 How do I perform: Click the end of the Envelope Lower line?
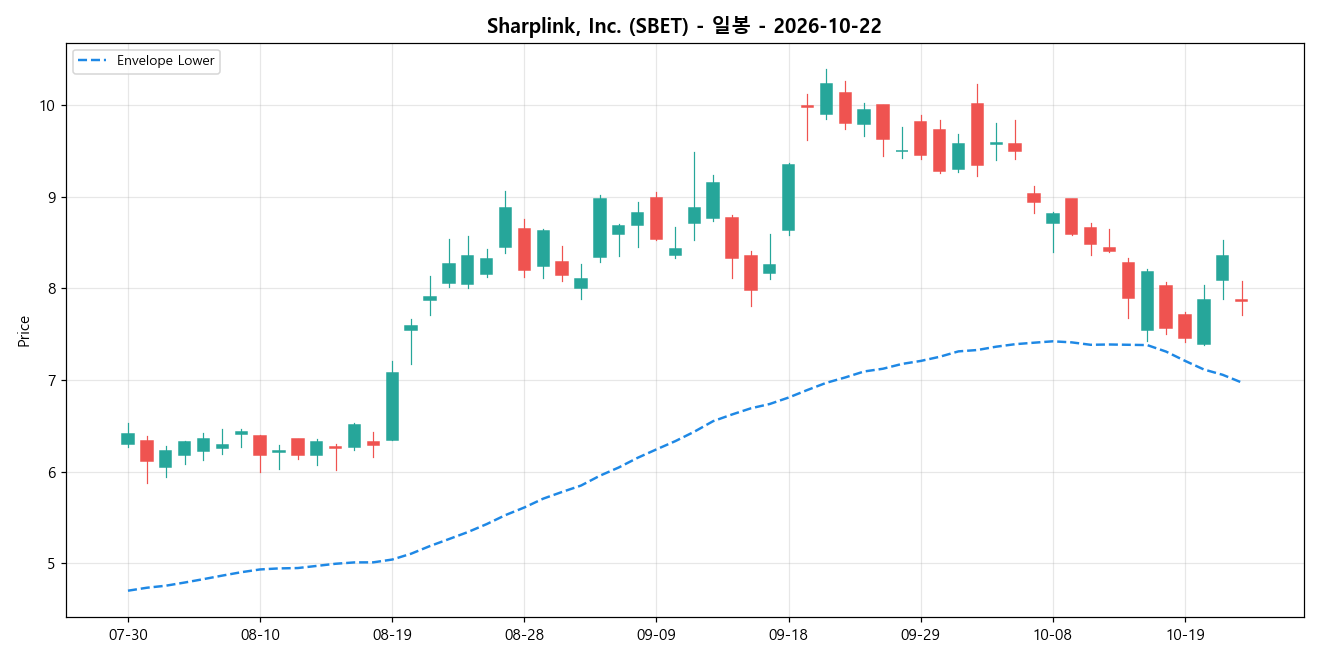point(1241,382)
